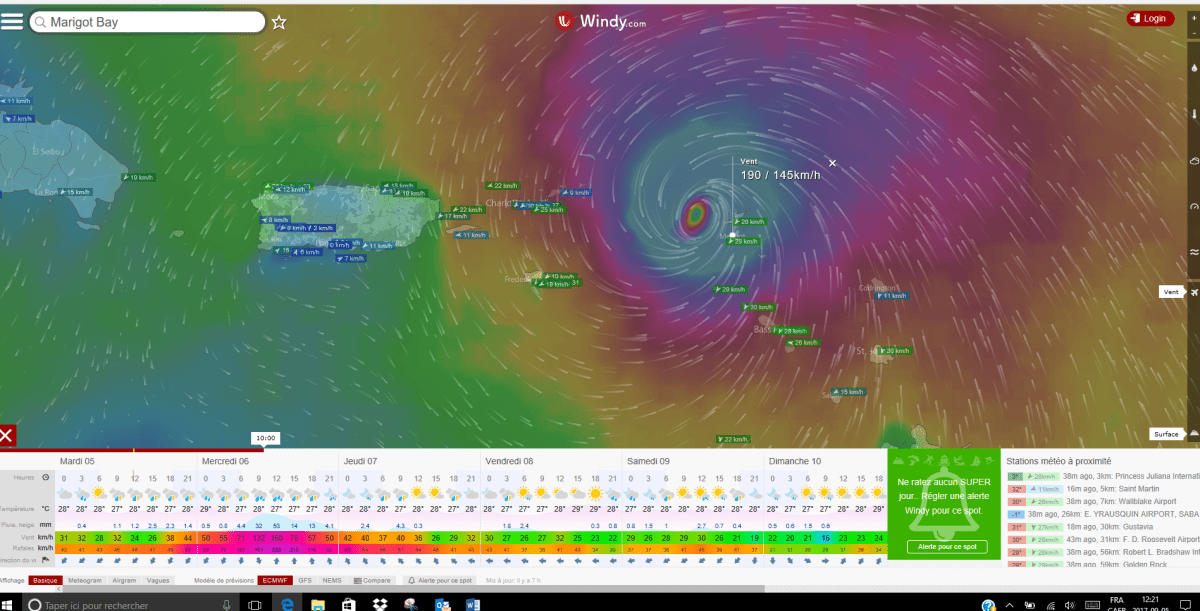Select the temperature layer thermometer icon
The height and width of the screenshot is (611, 1200).
pos(1193,114)
